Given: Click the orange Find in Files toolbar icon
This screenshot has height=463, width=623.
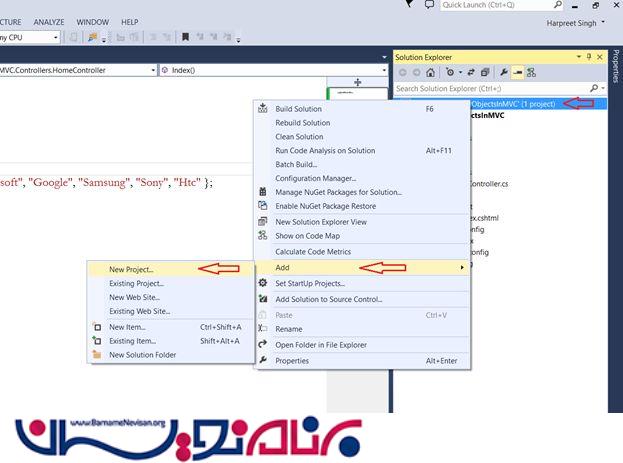Looking at the screenshot, I should pos(93,37).
